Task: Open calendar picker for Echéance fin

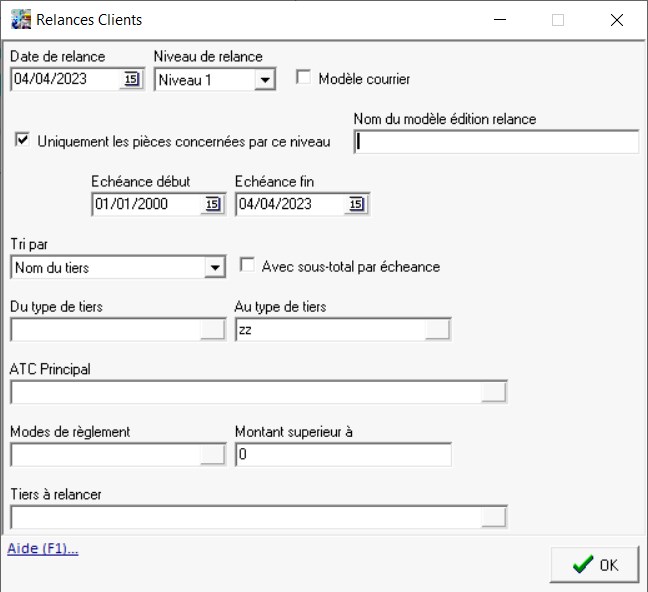Action: (357, 204)
